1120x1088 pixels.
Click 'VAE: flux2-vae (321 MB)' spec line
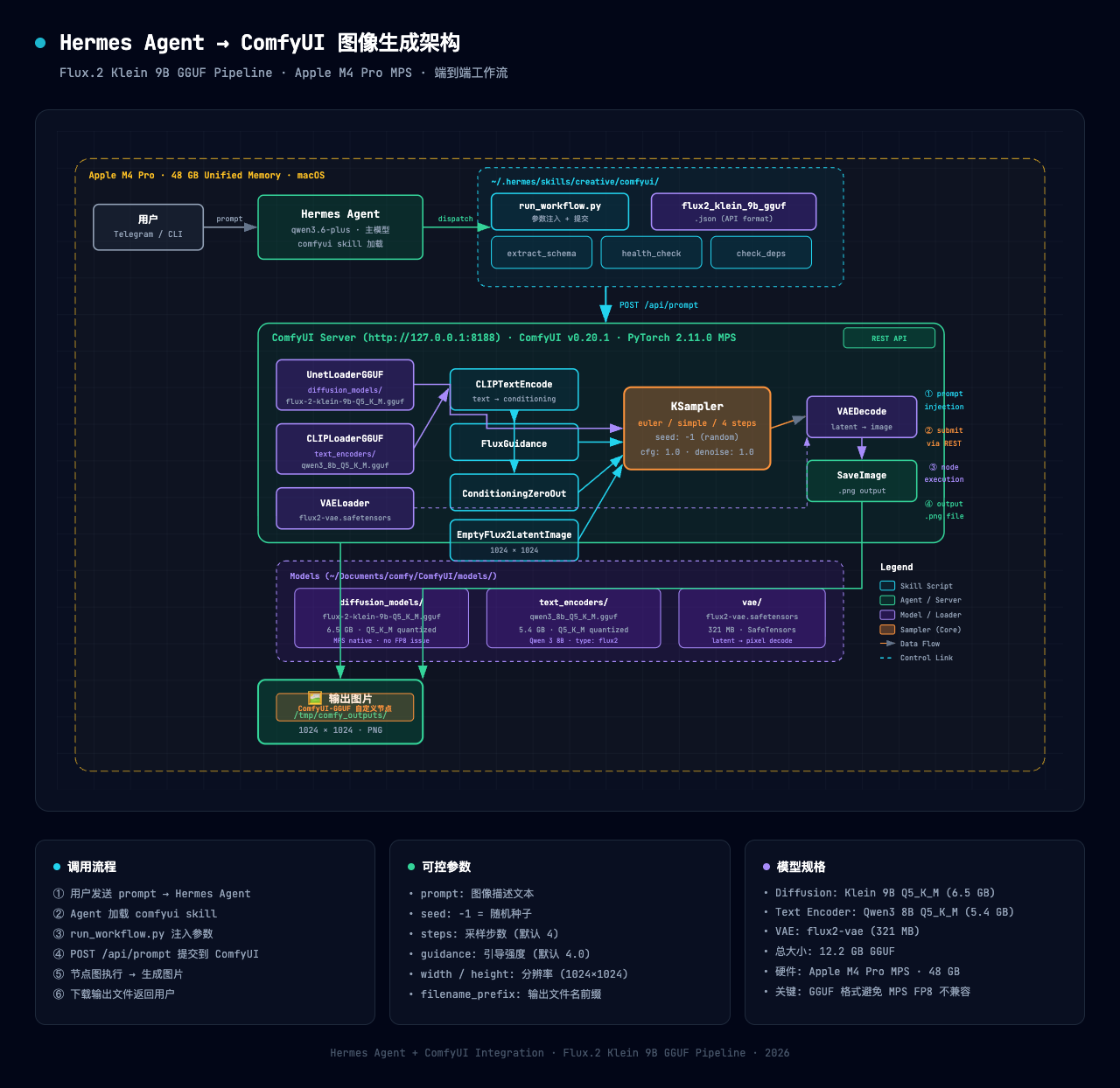[x=847, y=931]
